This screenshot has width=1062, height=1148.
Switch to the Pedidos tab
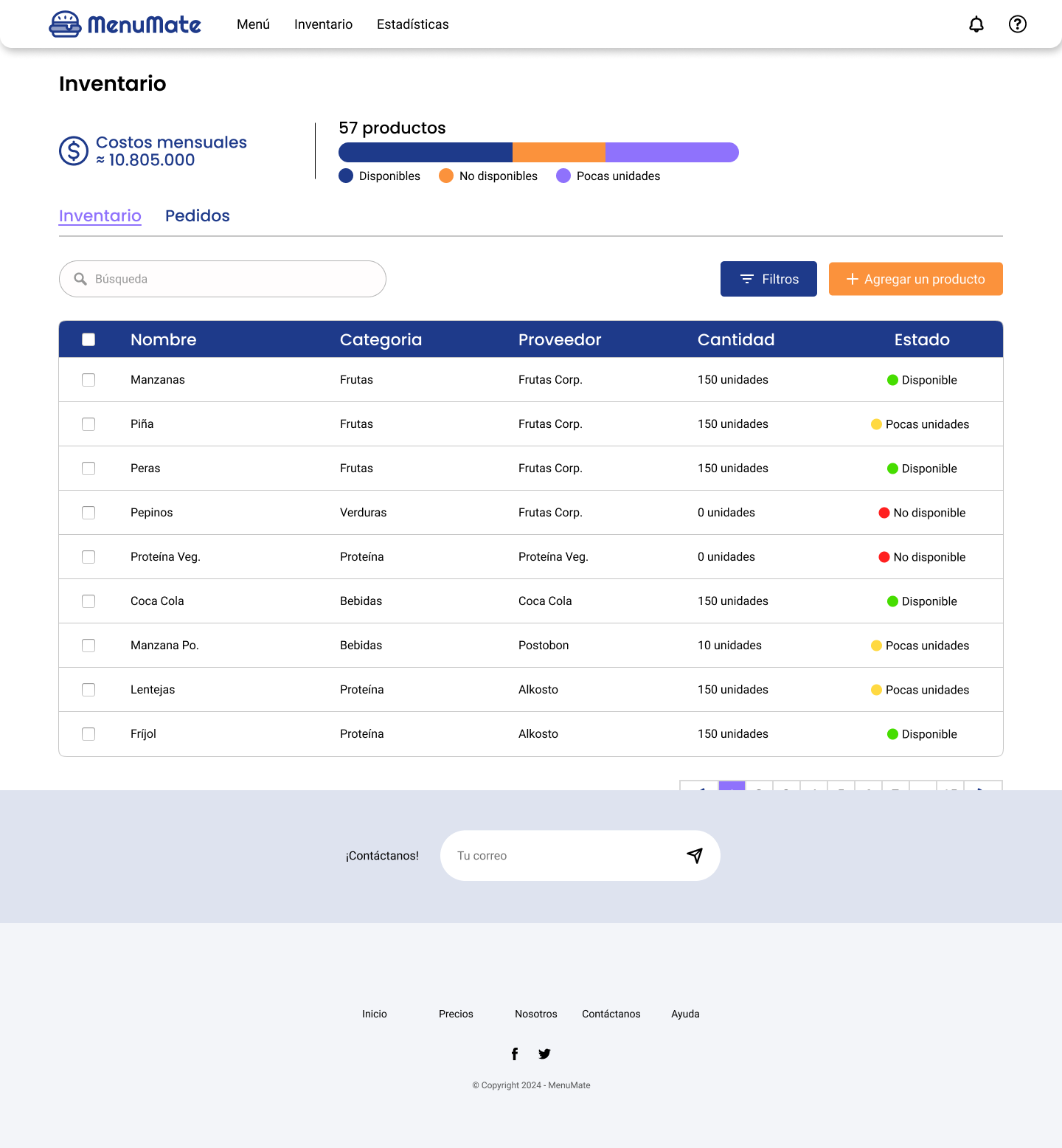pos(197,215)
